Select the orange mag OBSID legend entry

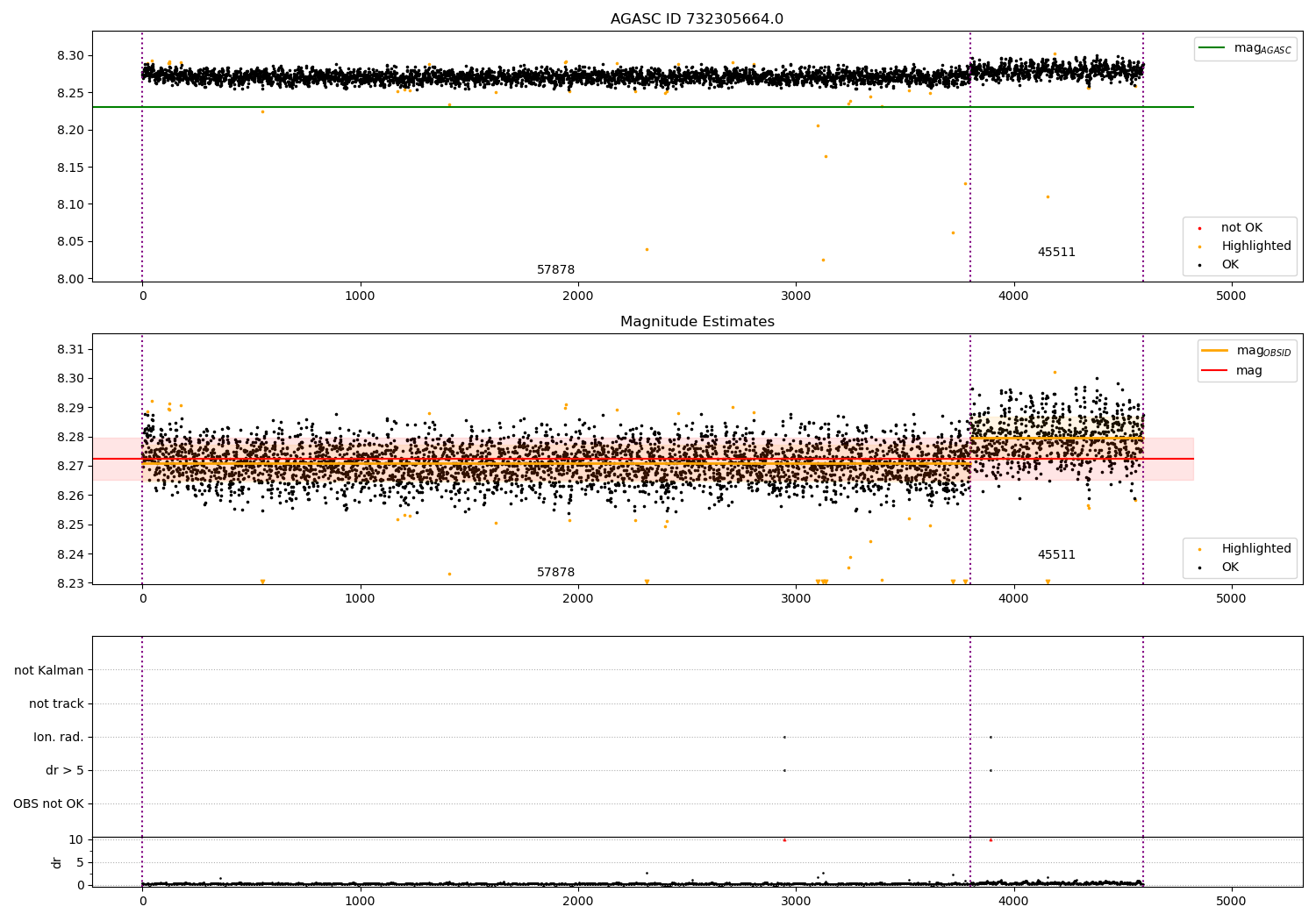pos(1247,351)
